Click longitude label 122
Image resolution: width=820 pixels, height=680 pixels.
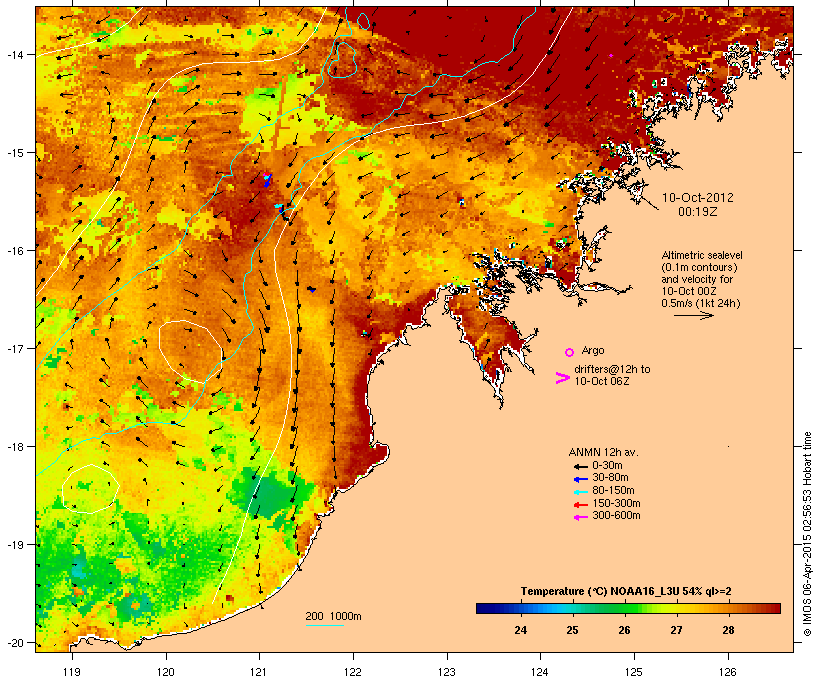click(x=353, y=672)
